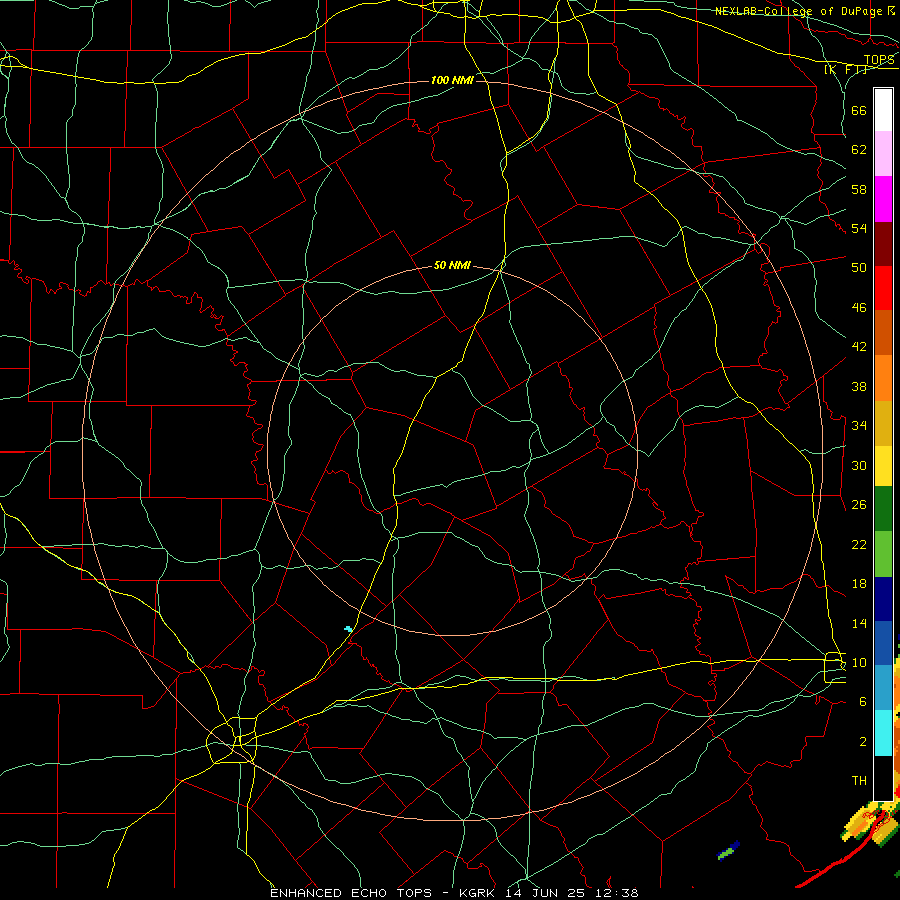Click the legend value '46'

(x=859, y=307)
